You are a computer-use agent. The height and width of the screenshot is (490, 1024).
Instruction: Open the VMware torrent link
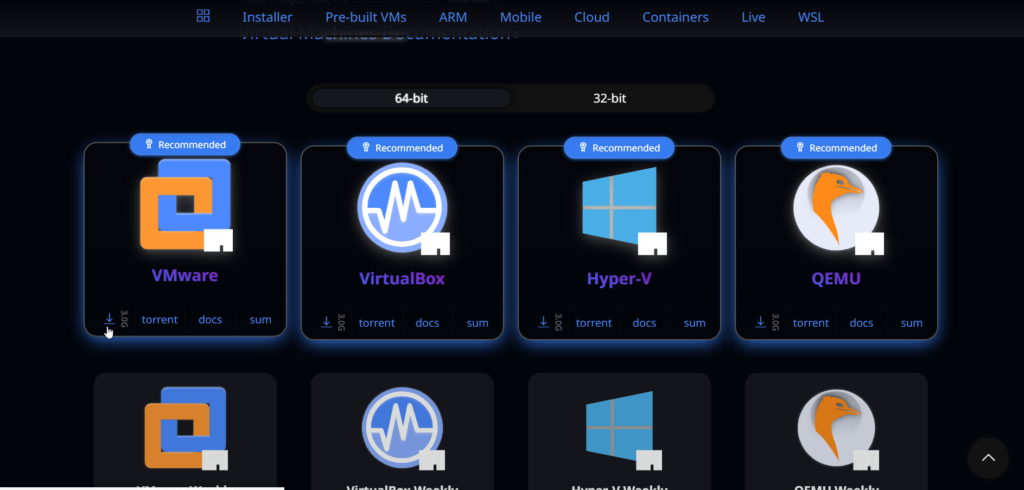pyautogui.click(x=160, y=319)
